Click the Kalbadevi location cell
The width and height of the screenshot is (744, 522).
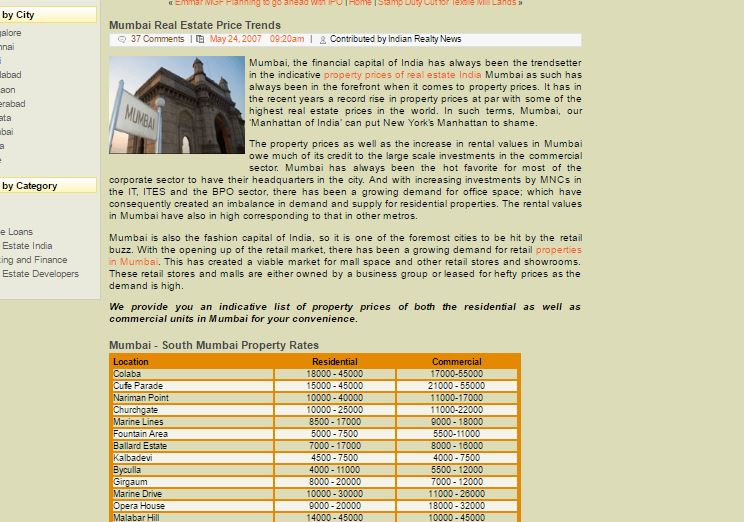click(x=193, y=458)
